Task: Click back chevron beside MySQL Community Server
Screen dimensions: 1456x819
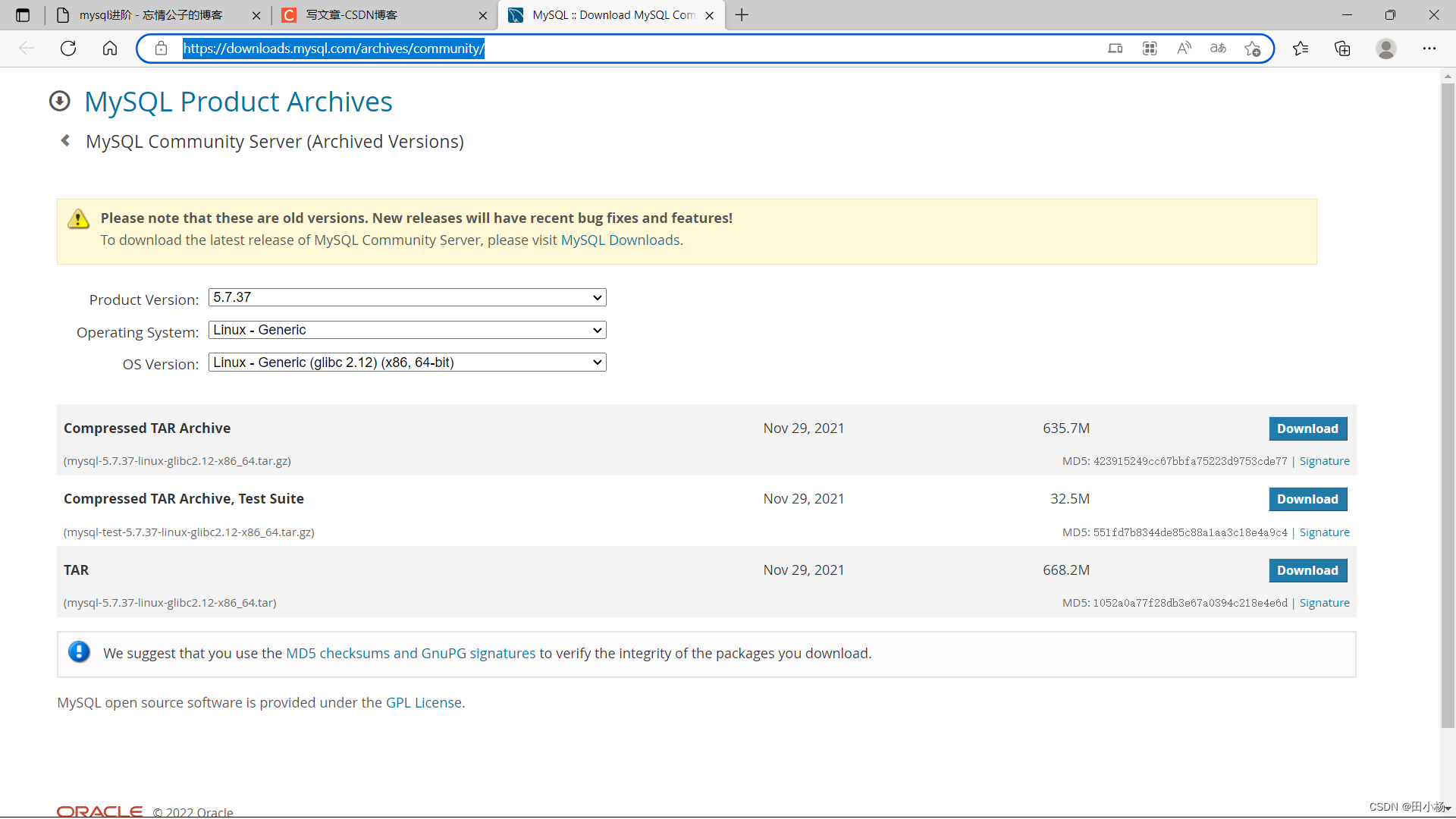Action: (x=65, y=141)
